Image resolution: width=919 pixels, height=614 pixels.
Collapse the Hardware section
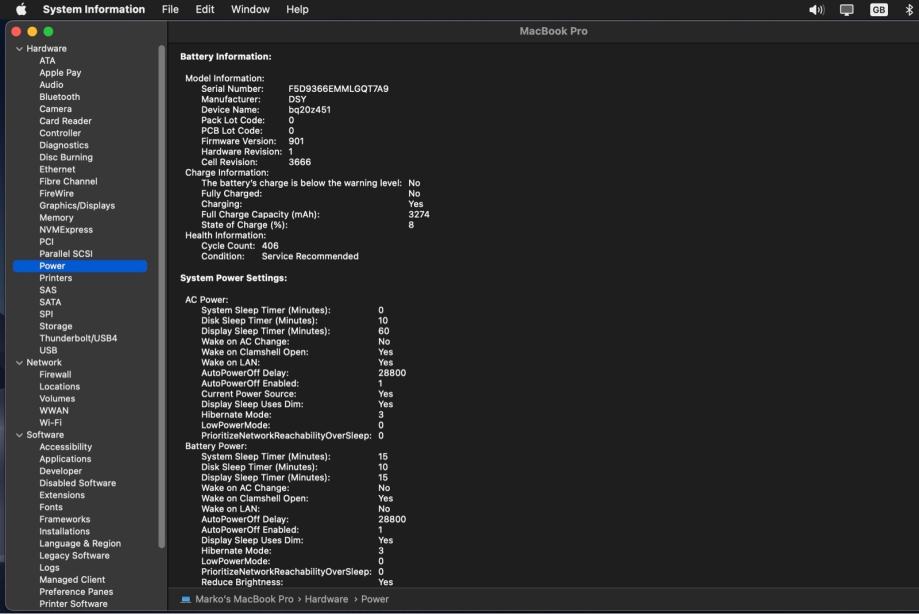click(19, 49)
